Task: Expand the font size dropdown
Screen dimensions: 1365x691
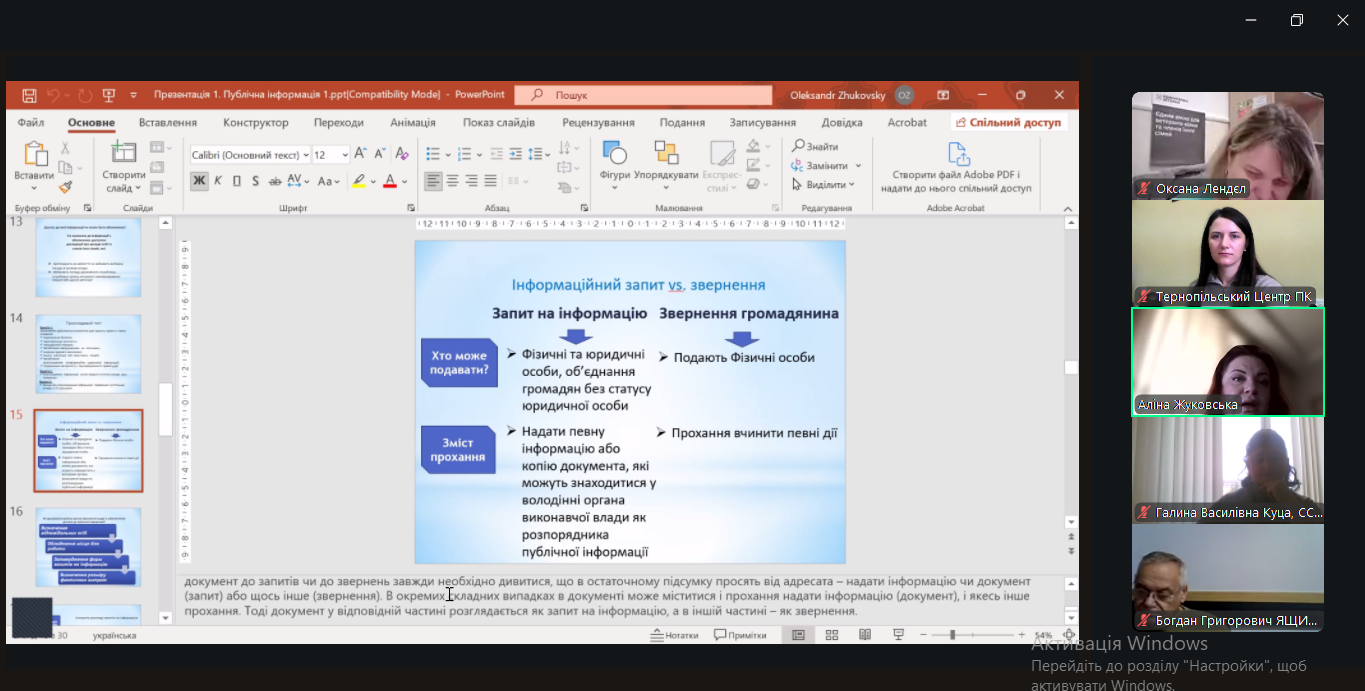Action: tap(345, 155)
